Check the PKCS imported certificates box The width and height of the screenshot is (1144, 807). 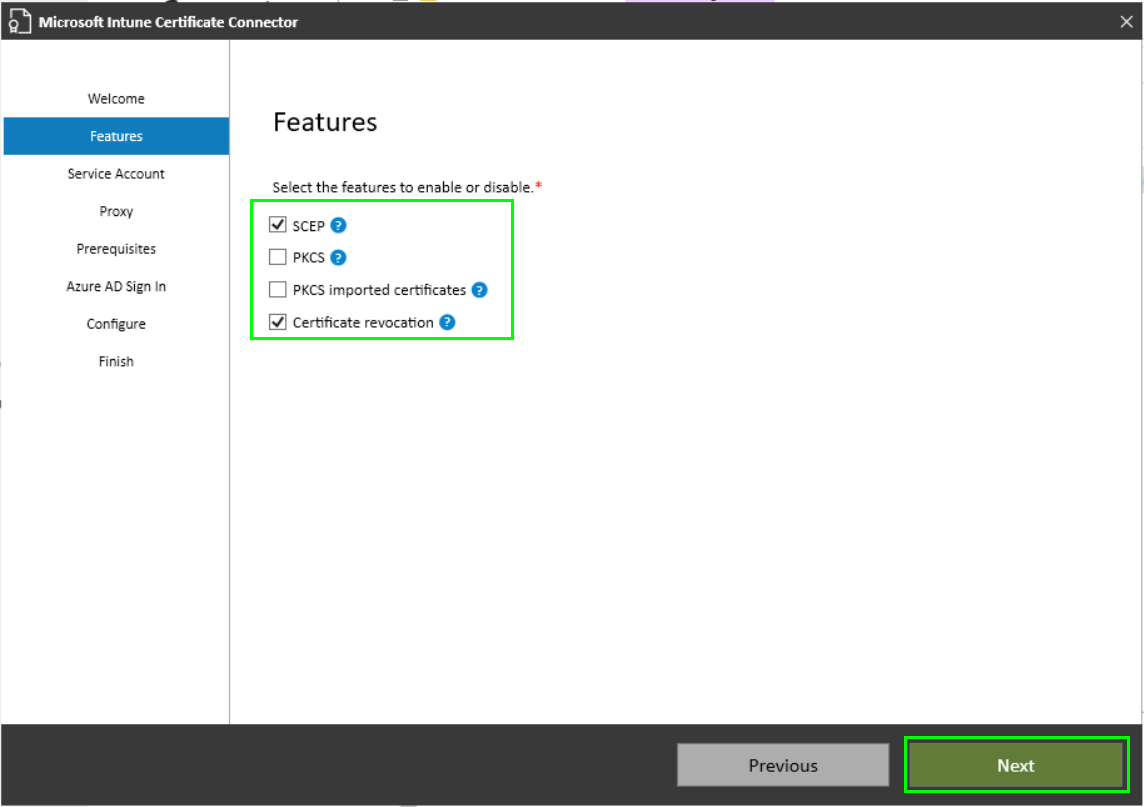[x=278, y=290]
